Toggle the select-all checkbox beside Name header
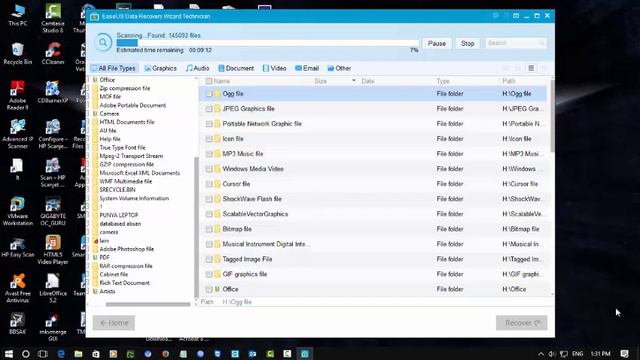This screenshot has height=360, width=640. [209, 81]
